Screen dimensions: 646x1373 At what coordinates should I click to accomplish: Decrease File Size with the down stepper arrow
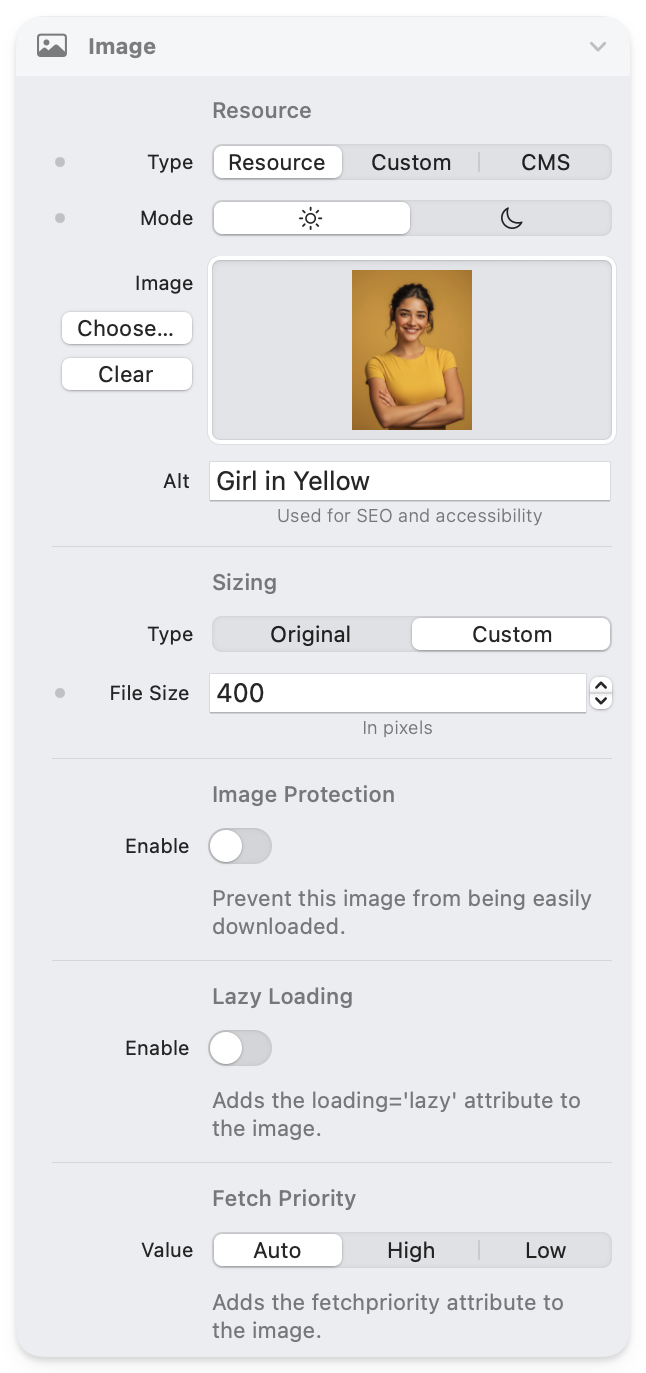pyautogui.click(x=601, y=701)
